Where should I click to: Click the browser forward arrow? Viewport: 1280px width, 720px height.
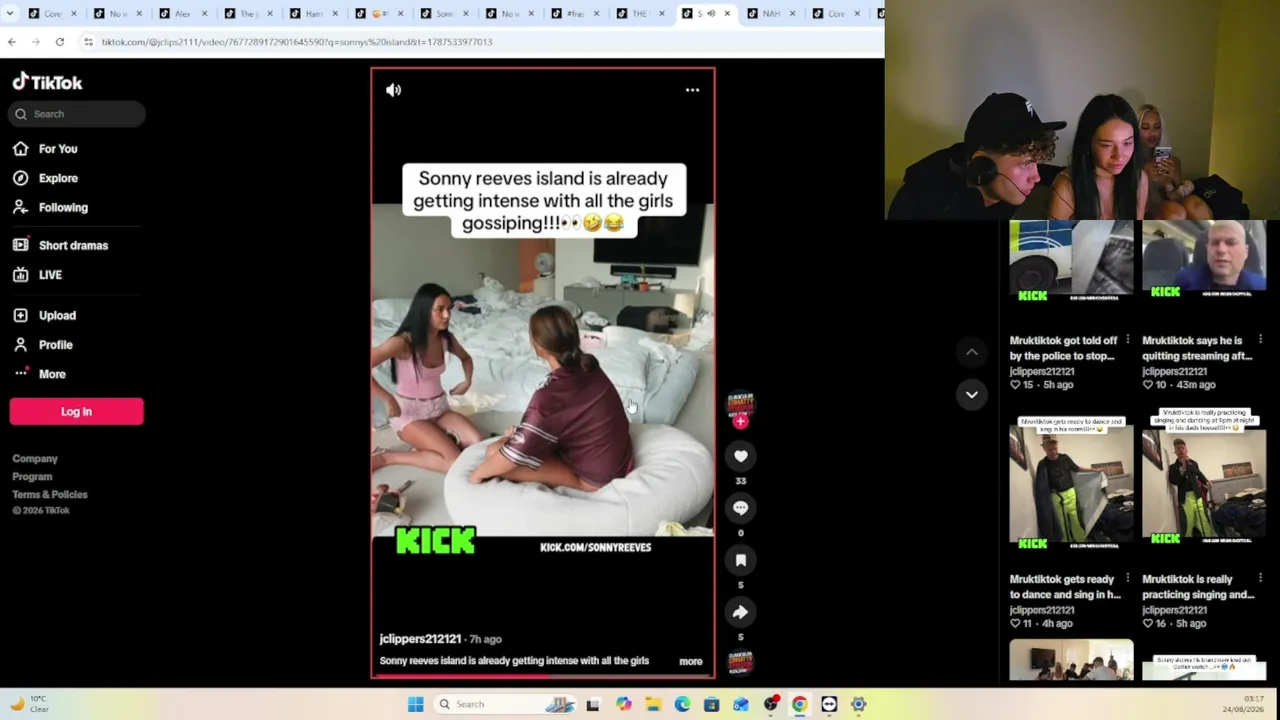pos(36,42)
